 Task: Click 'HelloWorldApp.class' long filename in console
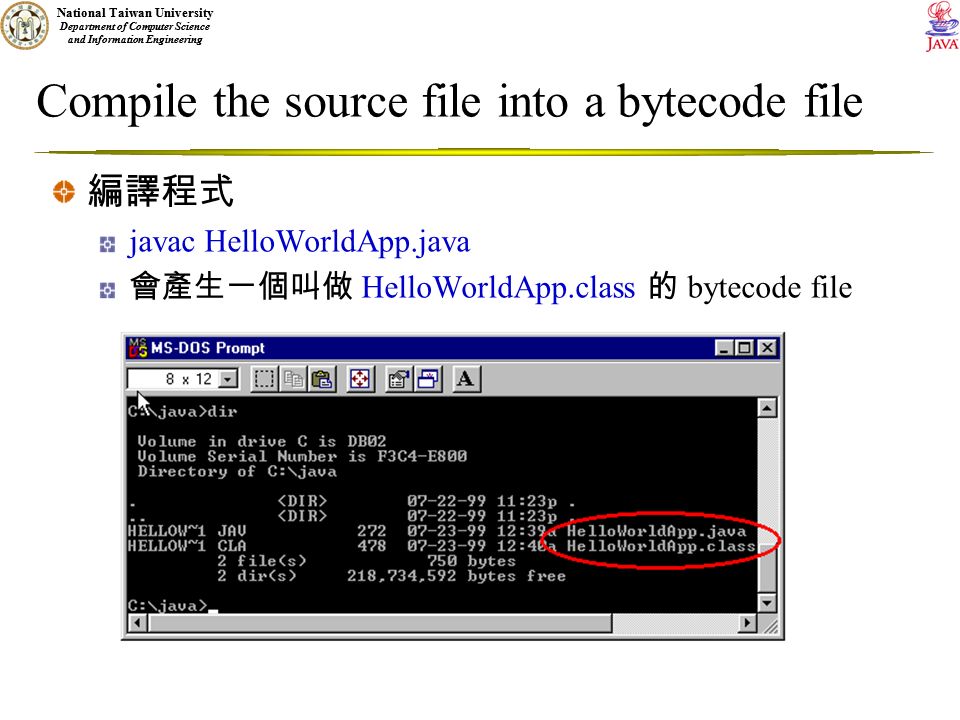point(661,546)
